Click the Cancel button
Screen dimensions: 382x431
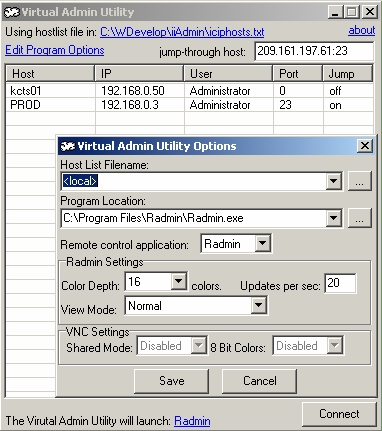[260, 381]
